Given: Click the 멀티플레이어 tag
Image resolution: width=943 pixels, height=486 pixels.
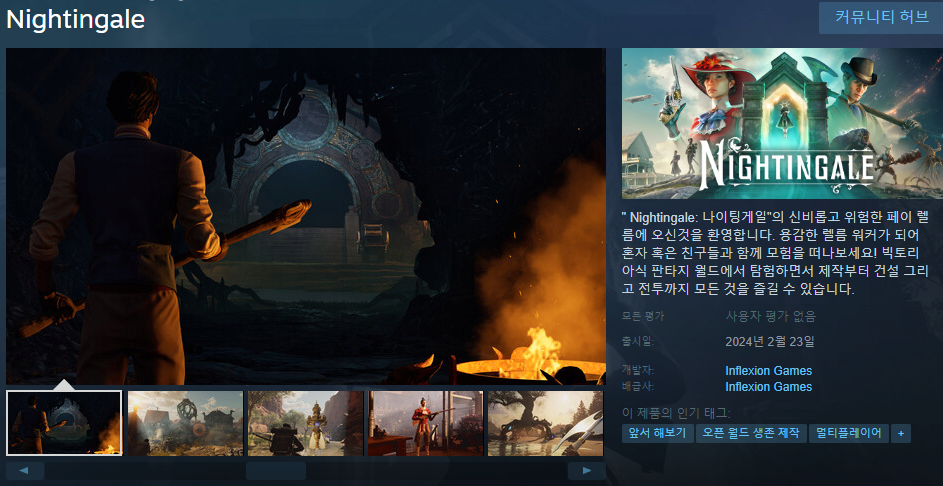Looking at the screenshot, I should tap(849, 433).
